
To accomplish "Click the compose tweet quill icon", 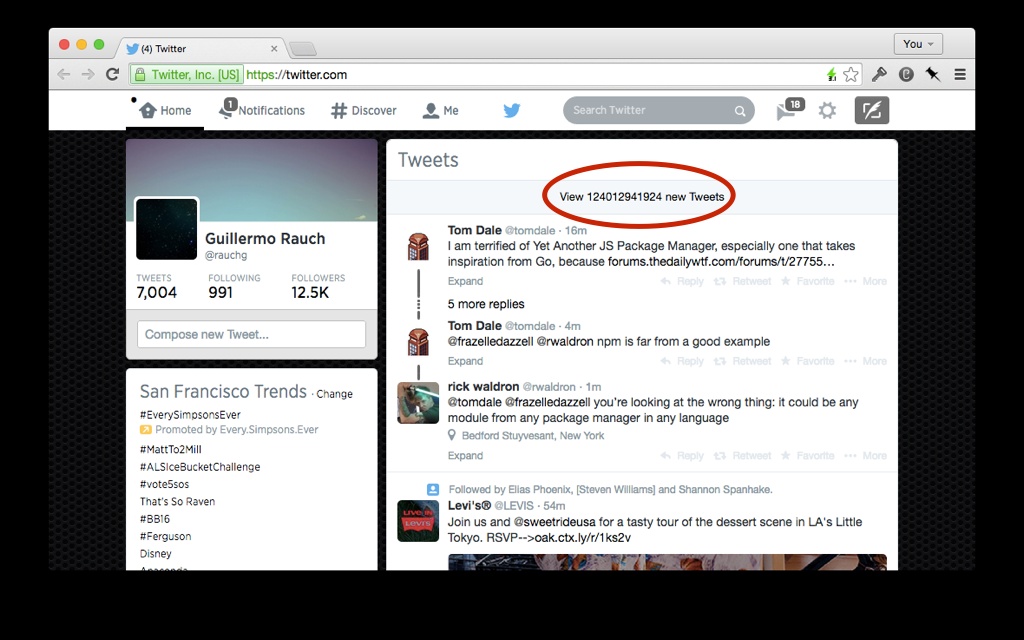I will click(871, 111).
